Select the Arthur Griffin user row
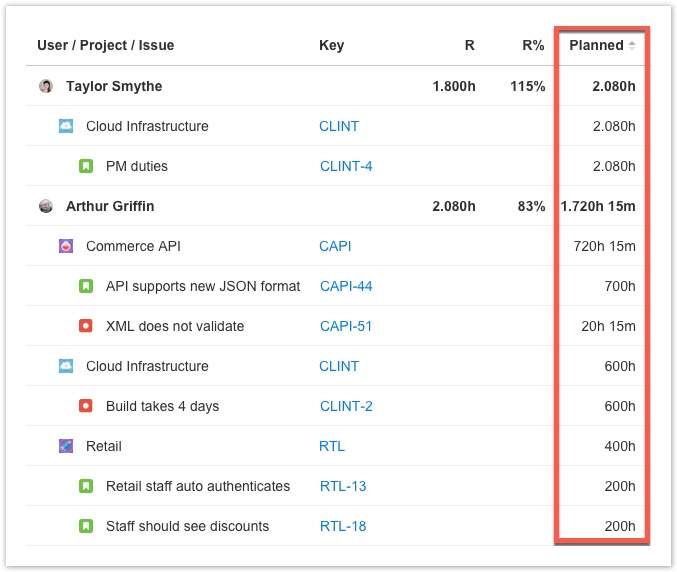 tap(110, 206)
